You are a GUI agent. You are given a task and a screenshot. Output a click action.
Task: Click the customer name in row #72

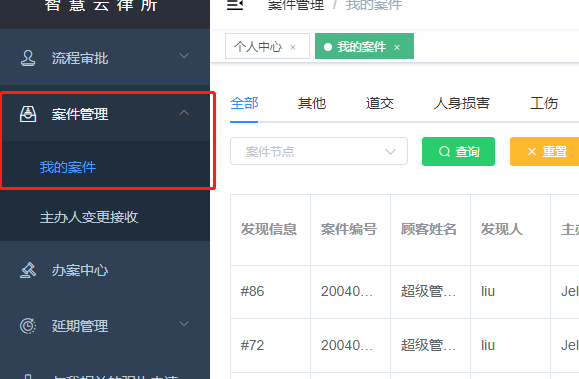pyautogui.click(x=428, y=345)
